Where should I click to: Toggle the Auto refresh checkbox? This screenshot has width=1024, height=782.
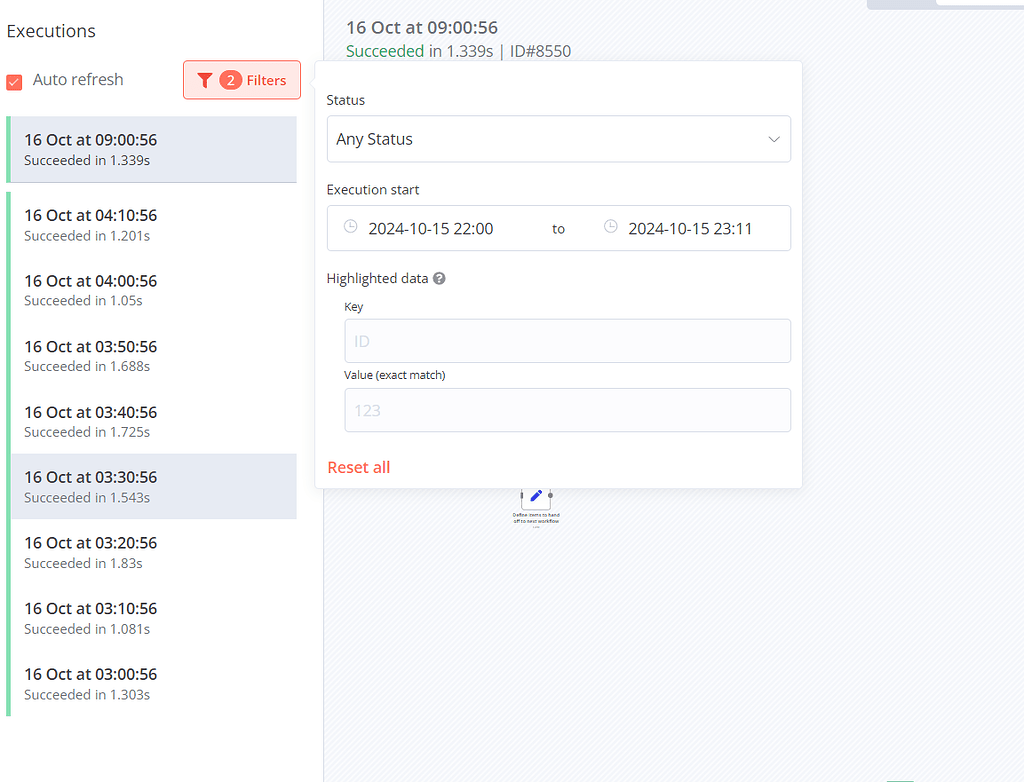click(x=15, y=82)
